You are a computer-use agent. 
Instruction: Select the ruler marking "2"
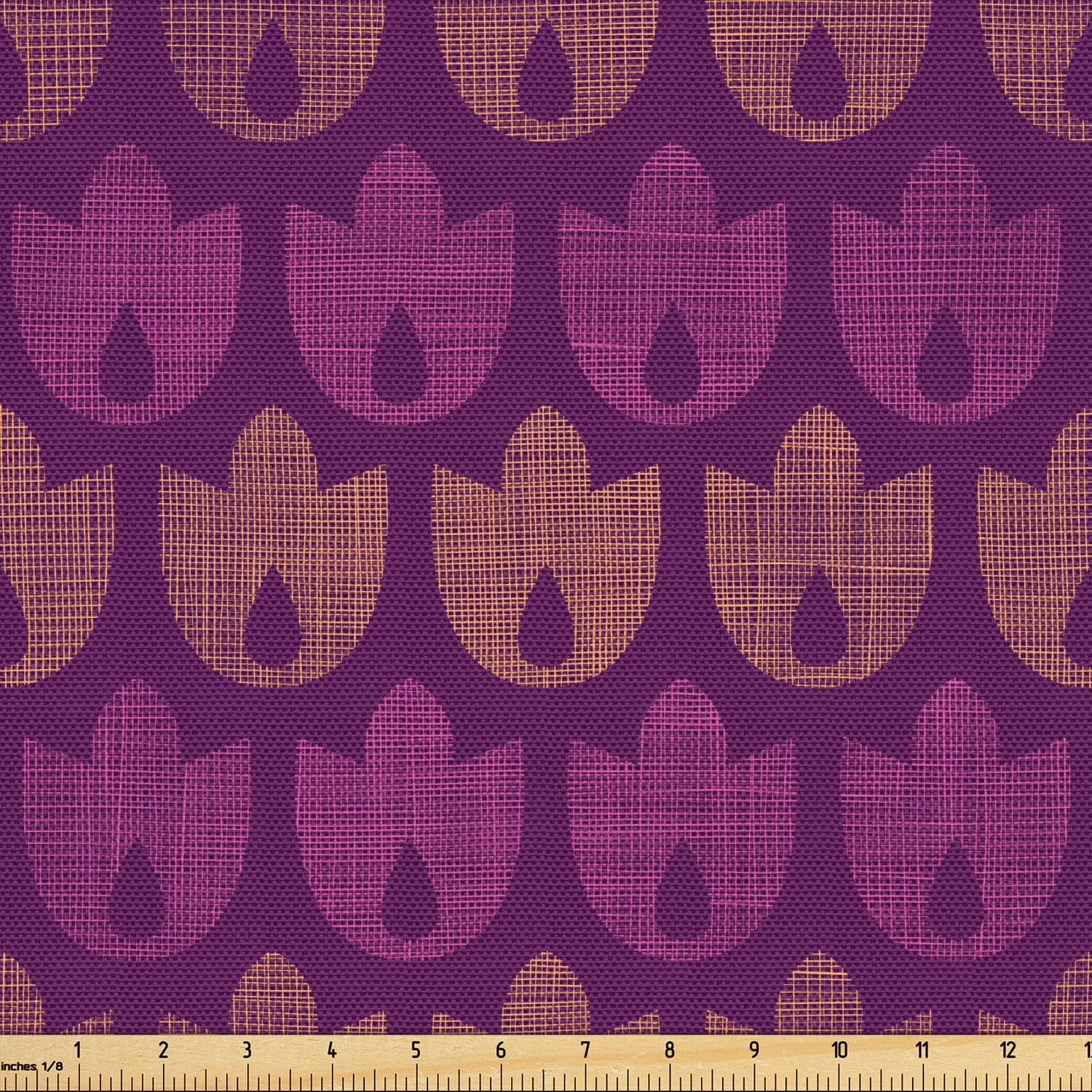162,1050
